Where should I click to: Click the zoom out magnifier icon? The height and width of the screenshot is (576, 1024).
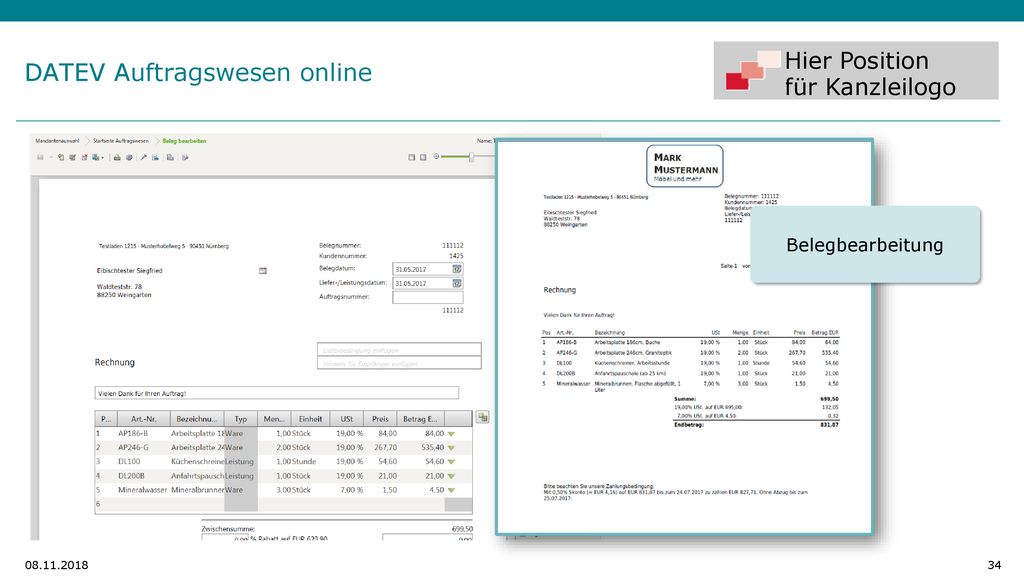tap(436, 157)
